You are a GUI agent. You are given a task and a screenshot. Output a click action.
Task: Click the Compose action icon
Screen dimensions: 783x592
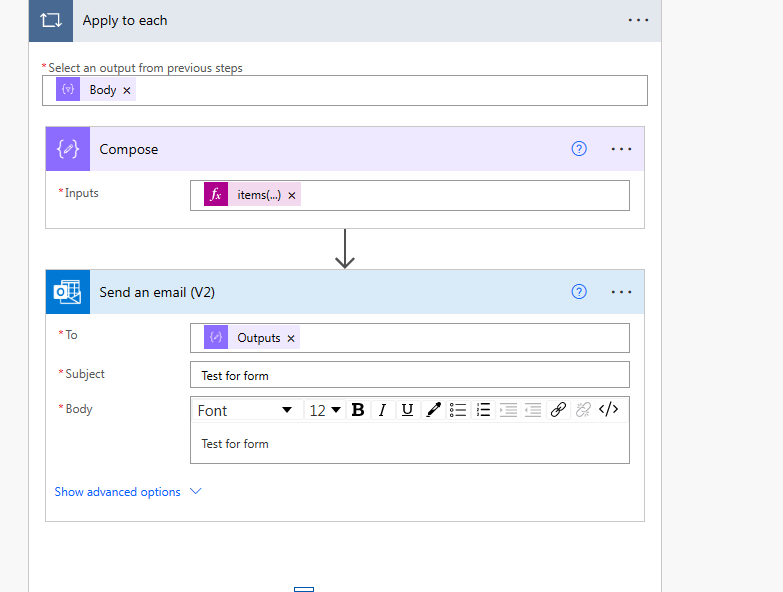68,149
